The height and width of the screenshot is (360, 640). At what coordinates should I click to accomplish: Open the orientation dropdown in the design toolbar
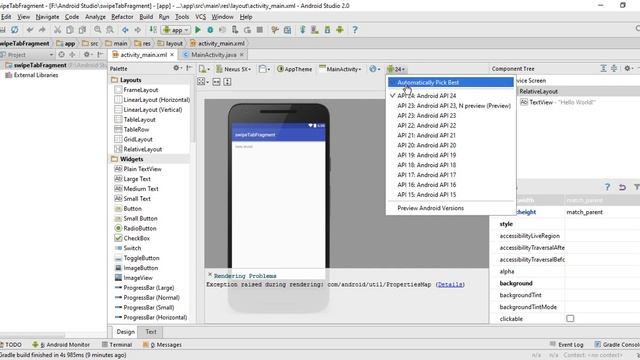tap(264, 69)
